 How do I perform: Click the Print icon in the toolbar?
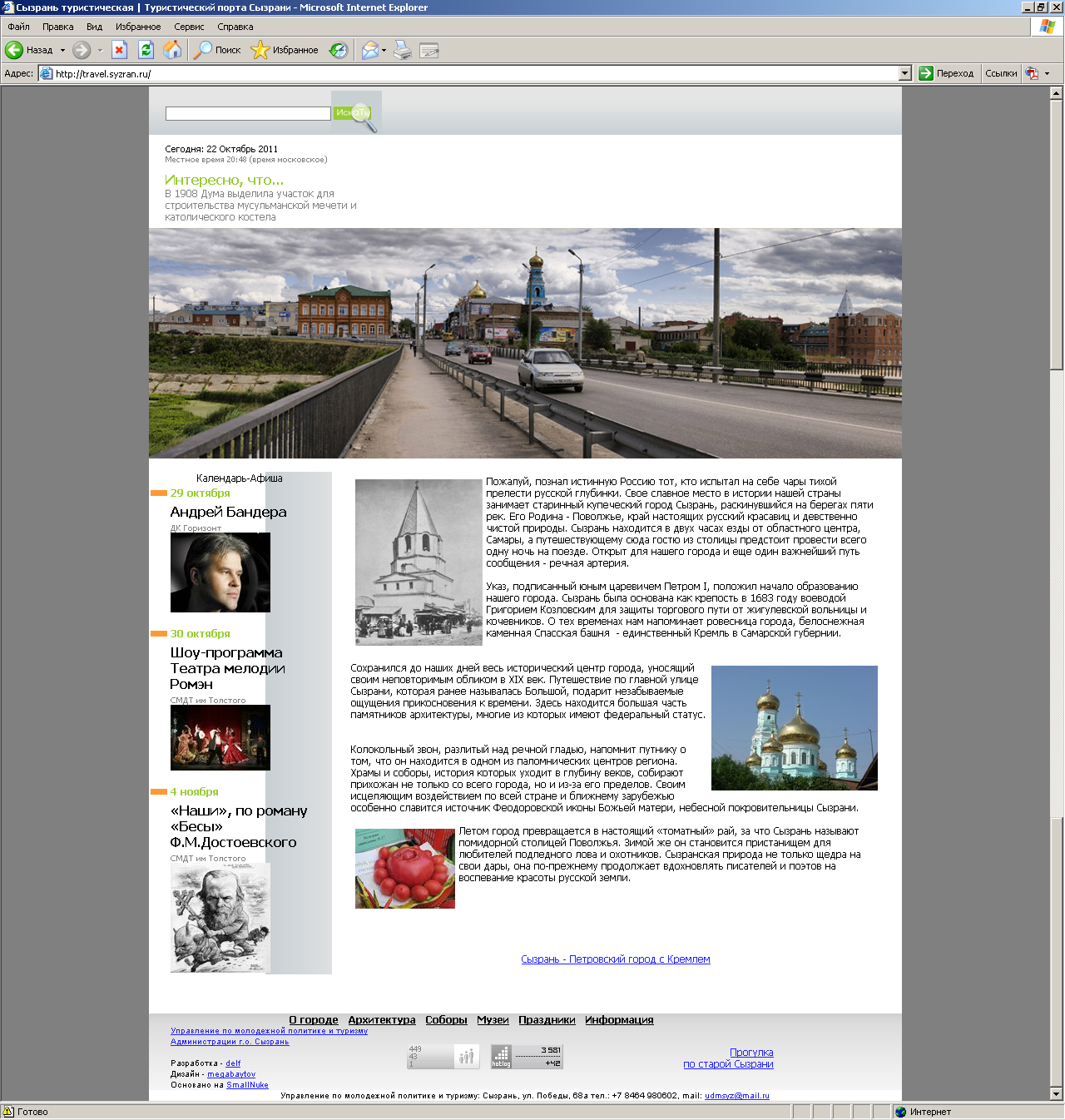[x=403, y=50]
